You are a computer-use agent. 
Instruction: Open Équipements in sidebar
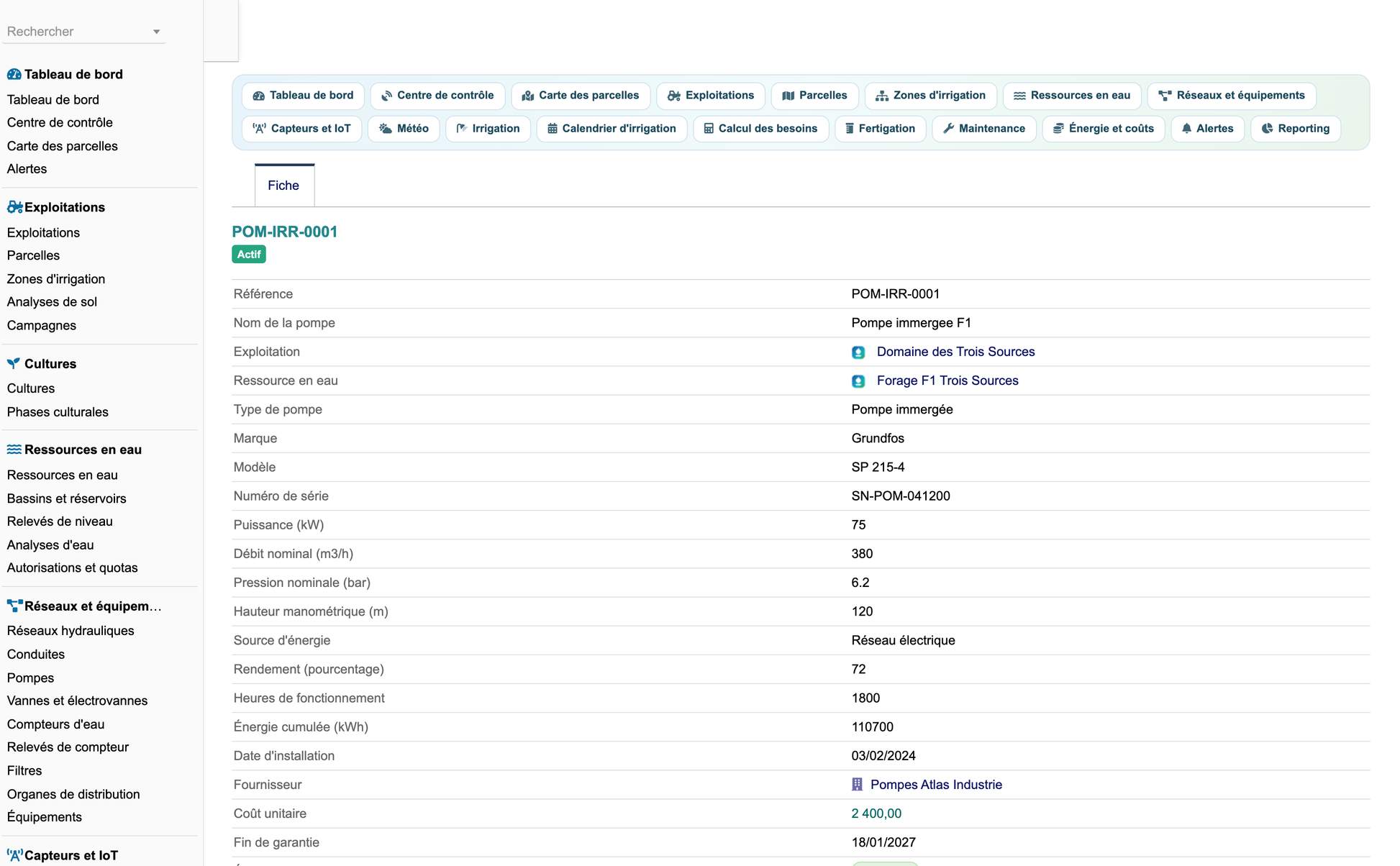pyautogui.click(x=45, y=817)
